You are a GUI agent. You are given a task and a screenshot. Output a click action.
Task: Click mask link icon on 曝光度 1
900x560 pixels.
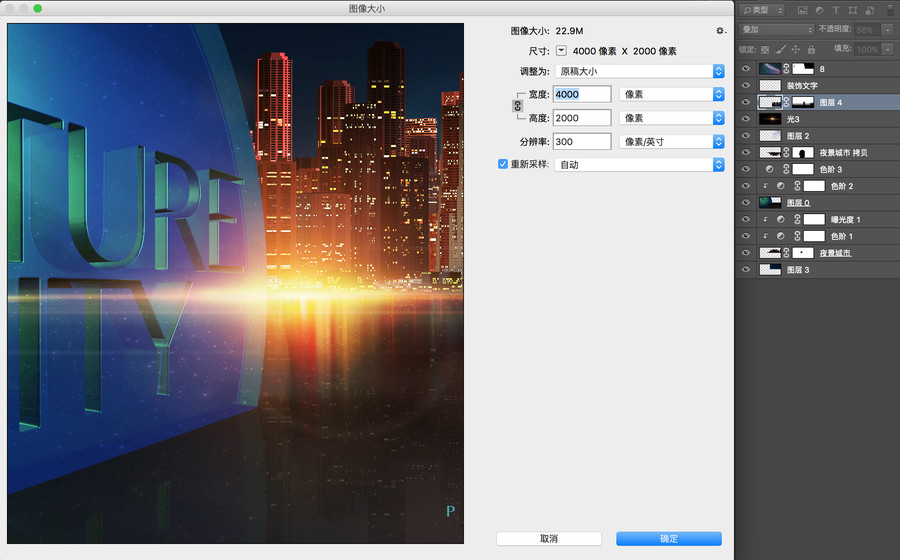pyautogui.click(x=797, y=219)
